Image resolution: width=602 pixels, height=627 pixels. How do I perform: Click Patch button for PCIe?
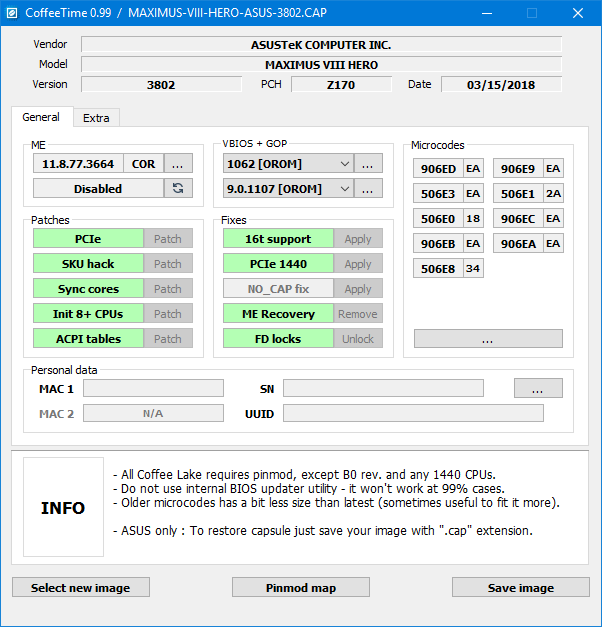[x=168, y=239]
